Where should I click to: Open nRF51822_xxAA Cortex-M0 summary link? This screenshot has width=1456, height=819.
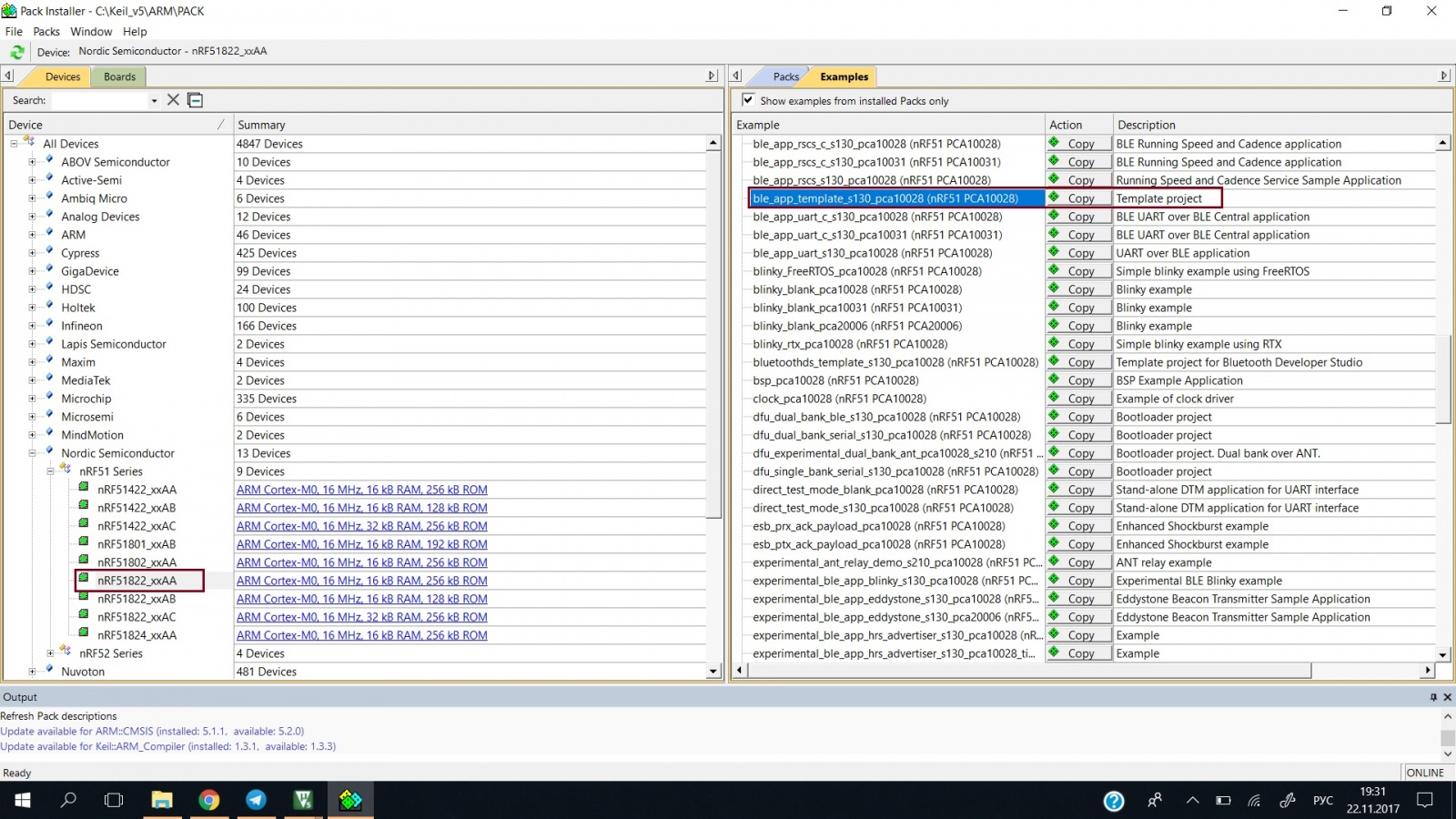[362, 581]
